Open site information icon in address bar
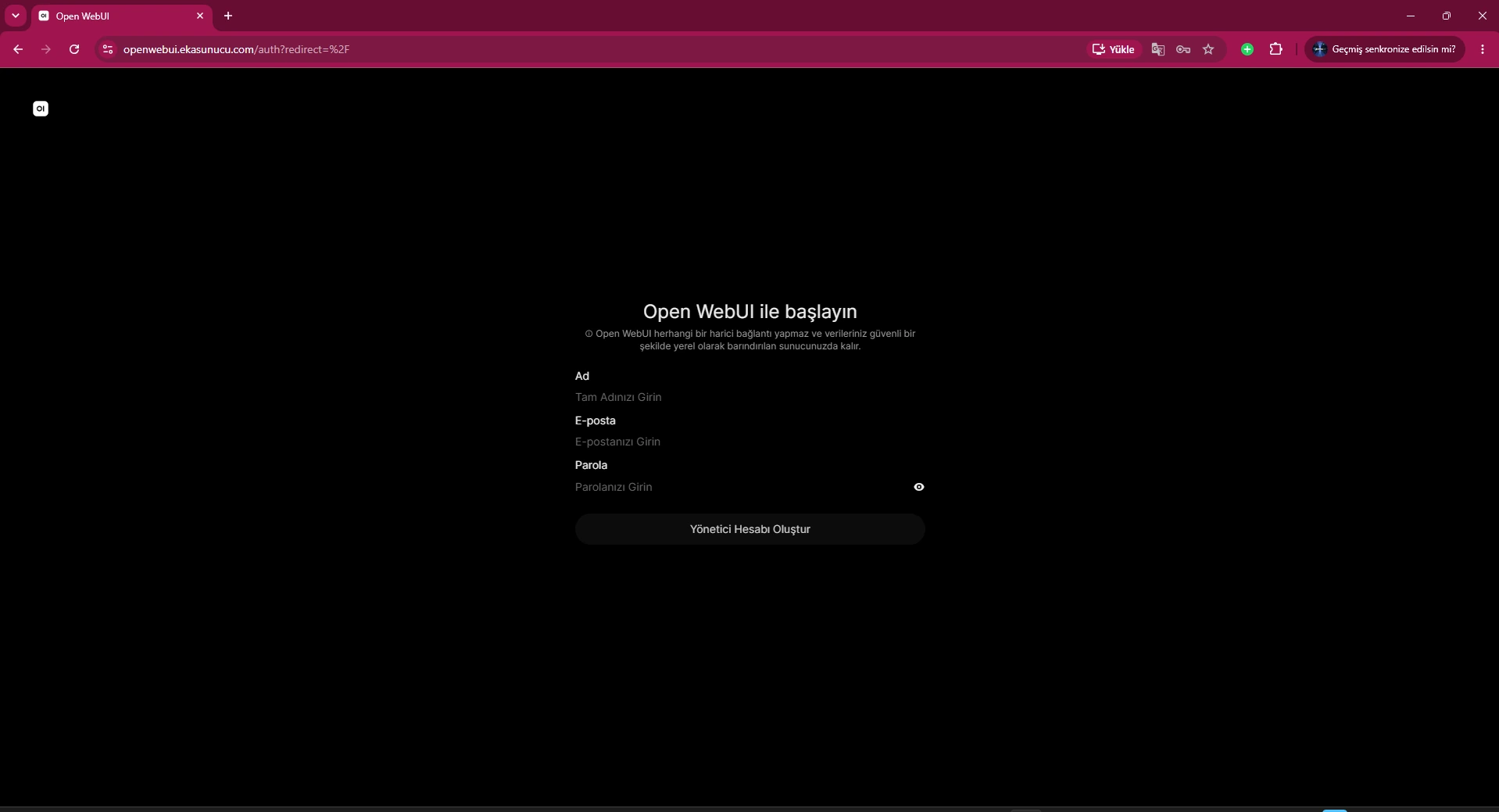The height and width of the screenshot is (812, 1499). click(x=108, y=49)
